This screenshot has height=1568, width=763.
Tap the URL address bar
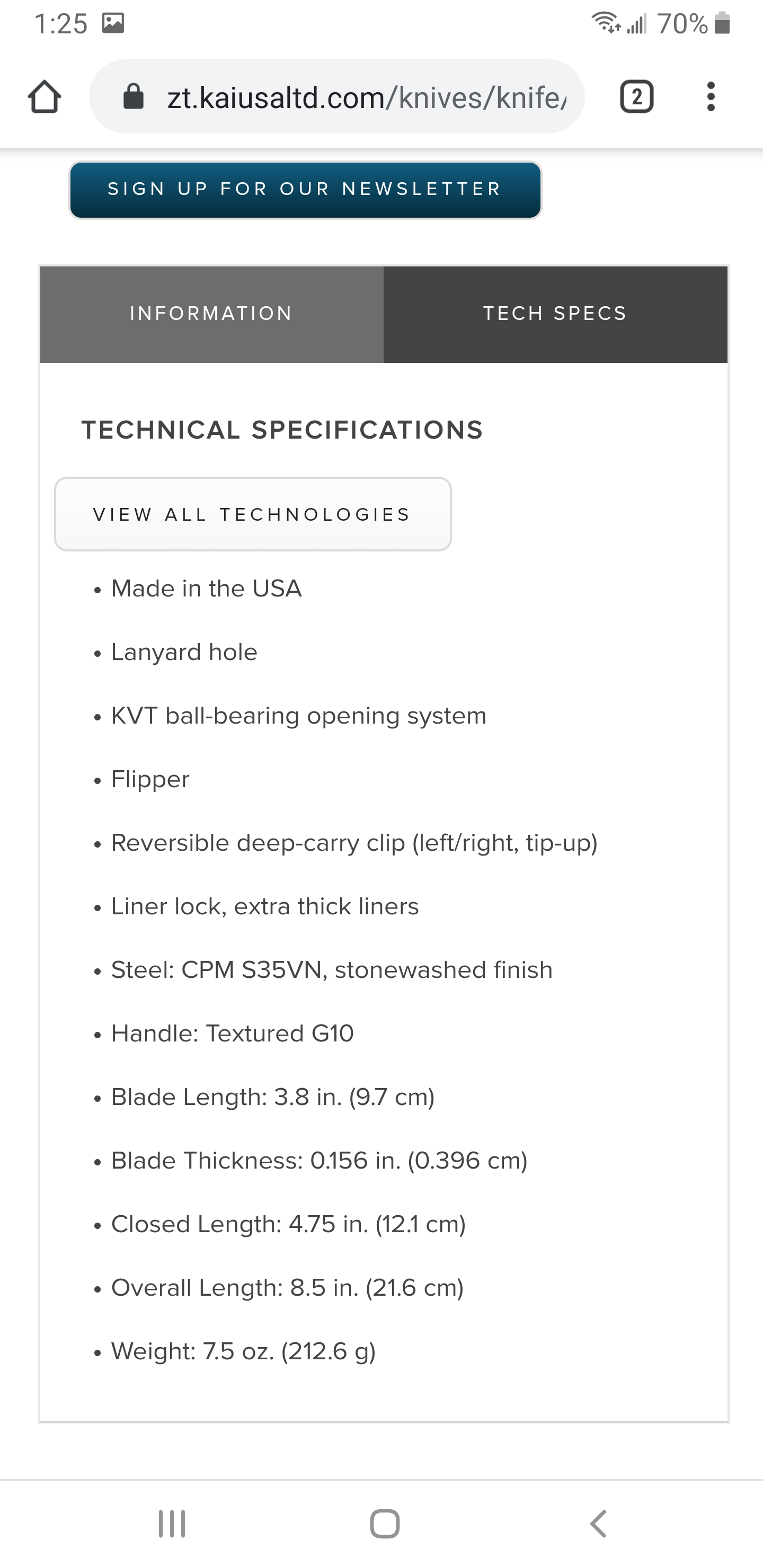337,97
